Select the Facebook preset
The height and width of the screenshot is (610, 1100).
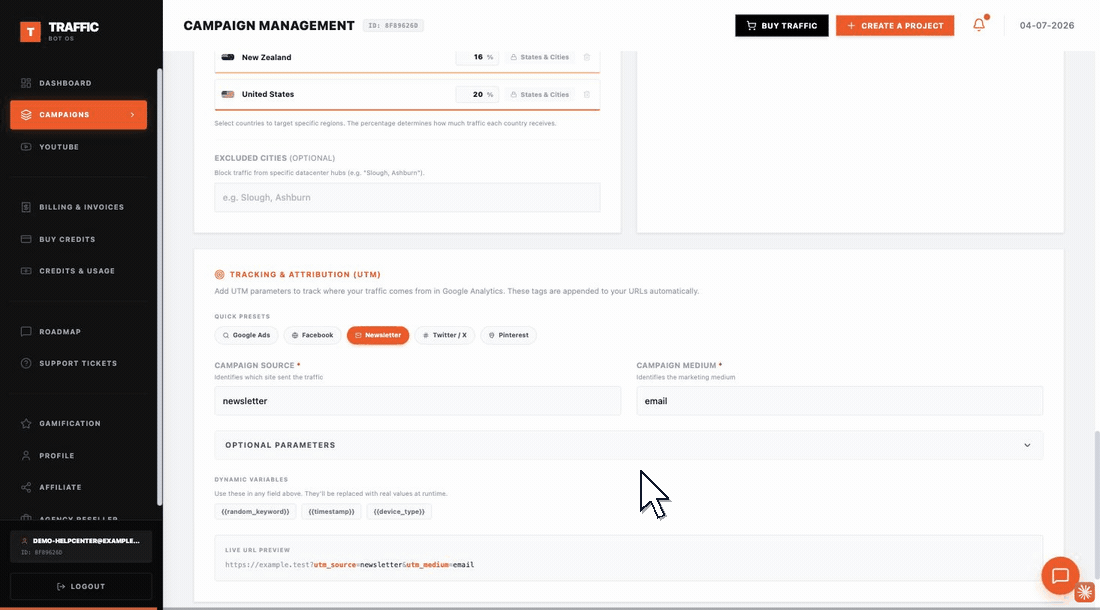click(313, 335)
